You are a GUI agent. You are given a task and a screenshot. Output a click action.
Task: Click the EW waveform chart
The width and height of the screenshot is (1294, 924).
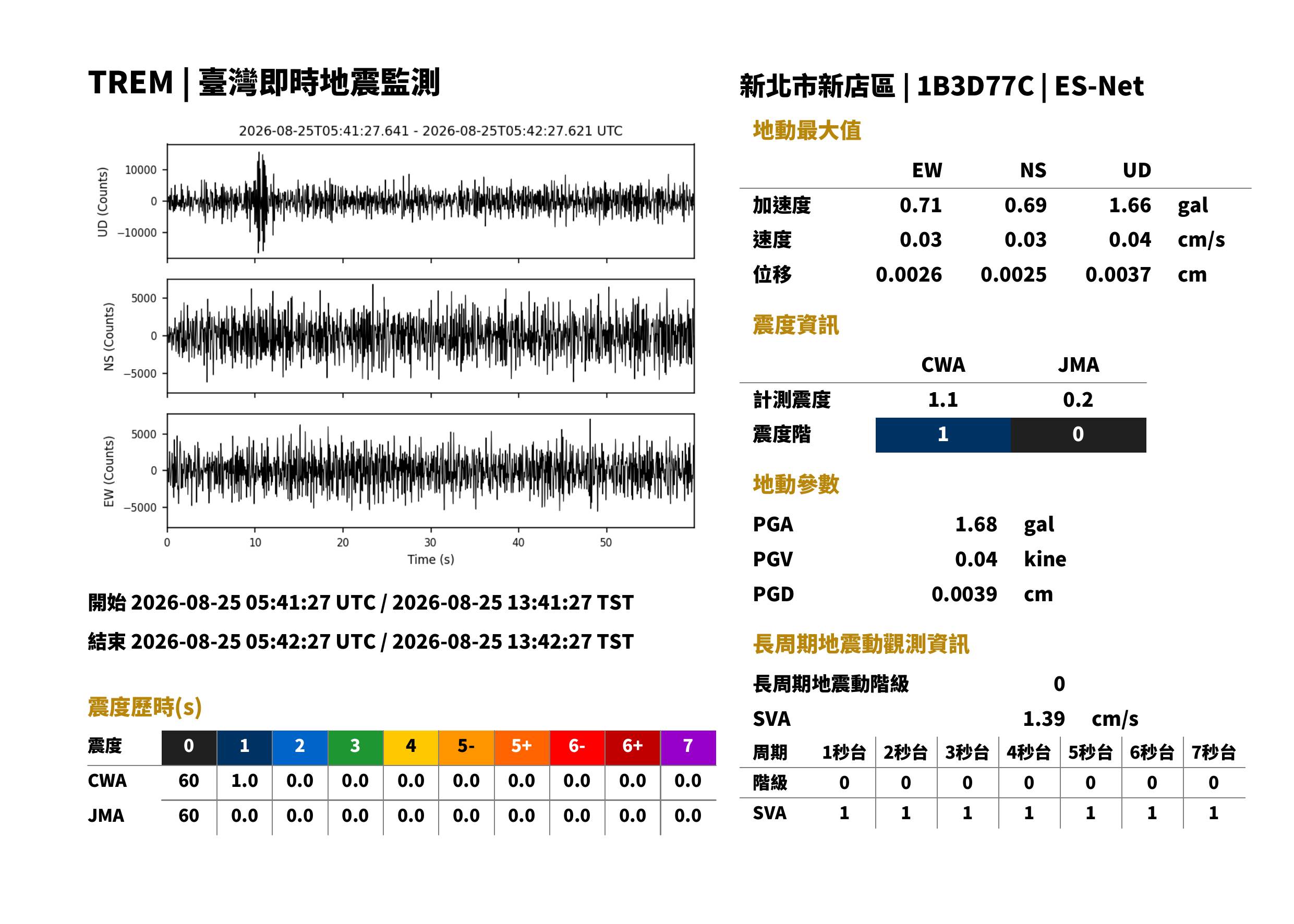pyautogui.click(x=430, y=470)
